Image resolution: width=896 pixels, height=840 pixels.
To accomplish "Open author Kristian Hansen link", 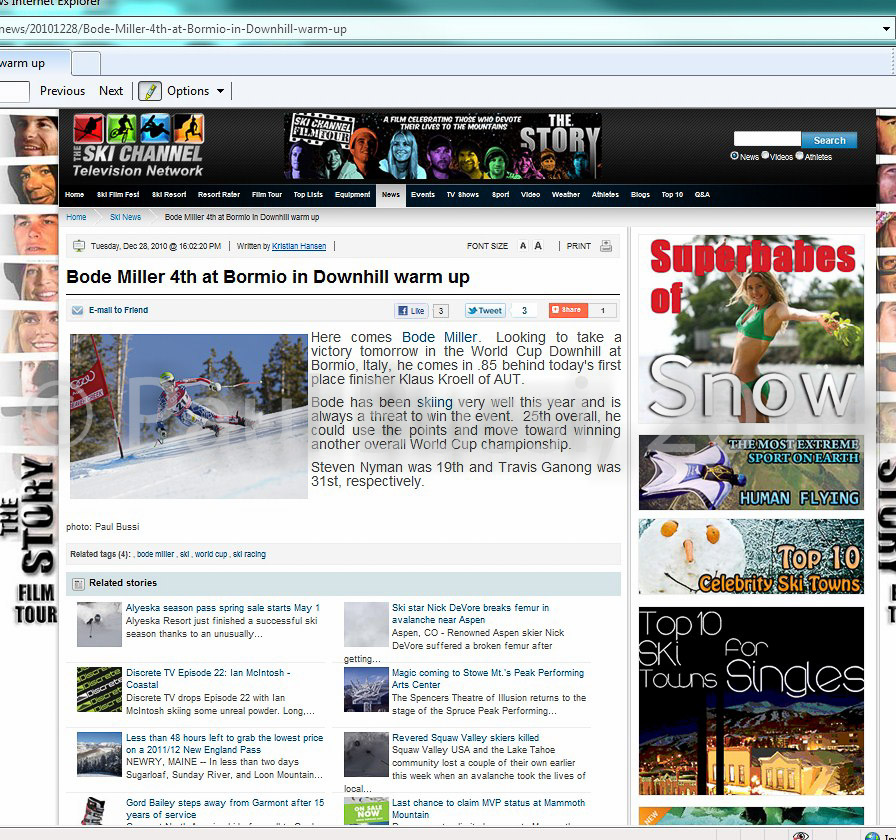I will [x=299, y=246].
